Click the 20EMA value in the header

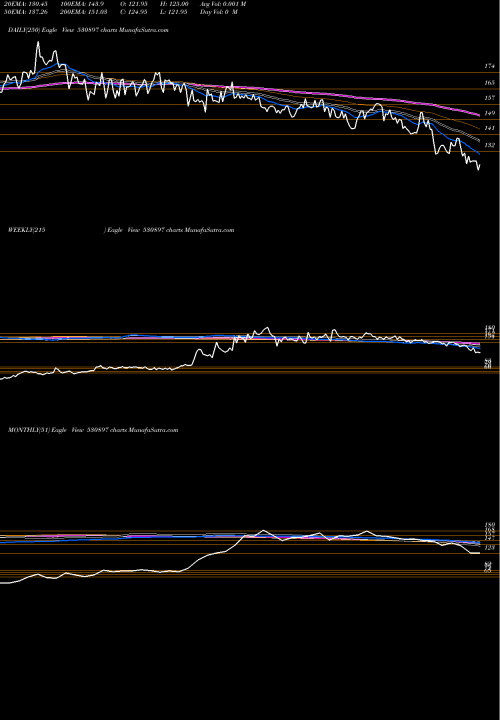[24, 4]
